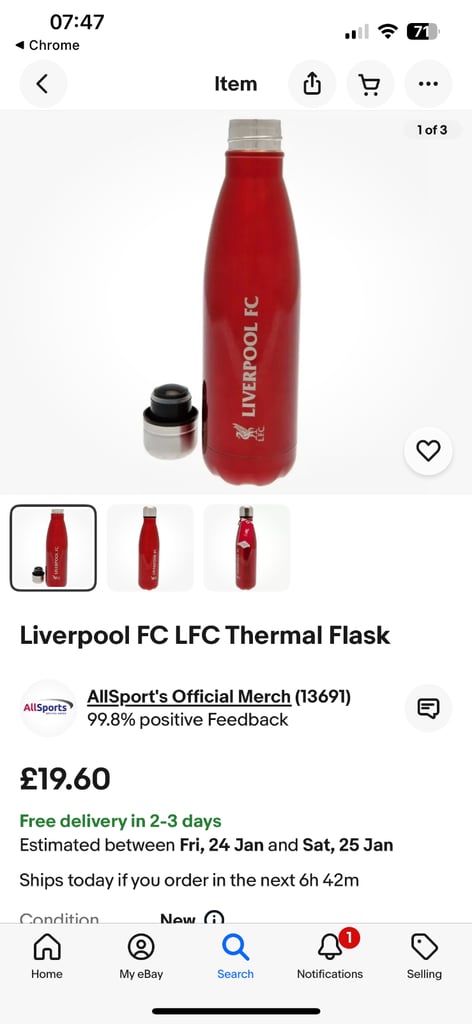Select the third packaged flask thumbnail
Screen dimensions: 472x1024
(246, 548)
